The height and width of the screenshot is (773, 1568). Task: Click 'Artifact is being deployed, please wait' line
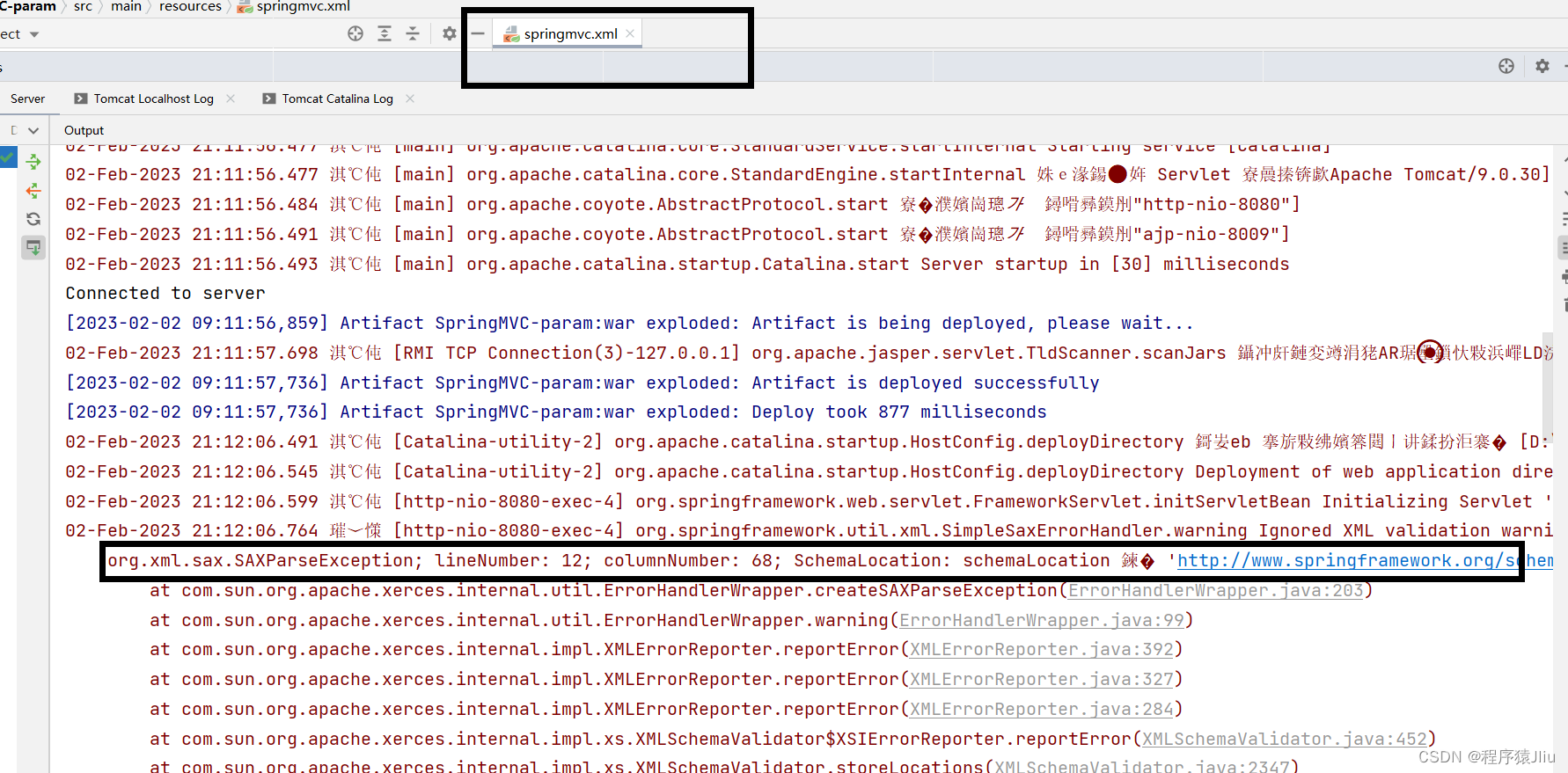point(629,323)
